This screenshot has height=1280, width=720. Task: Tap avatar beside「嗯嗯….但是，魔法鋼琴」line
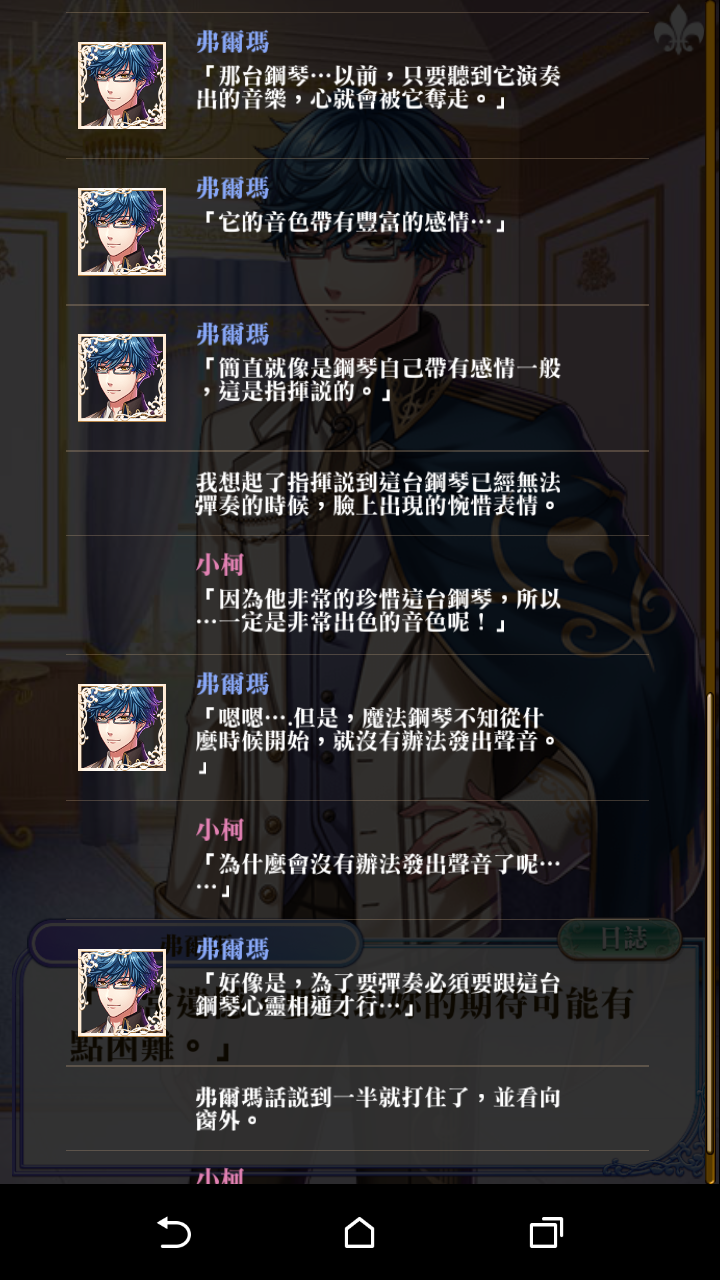(122, 728)
